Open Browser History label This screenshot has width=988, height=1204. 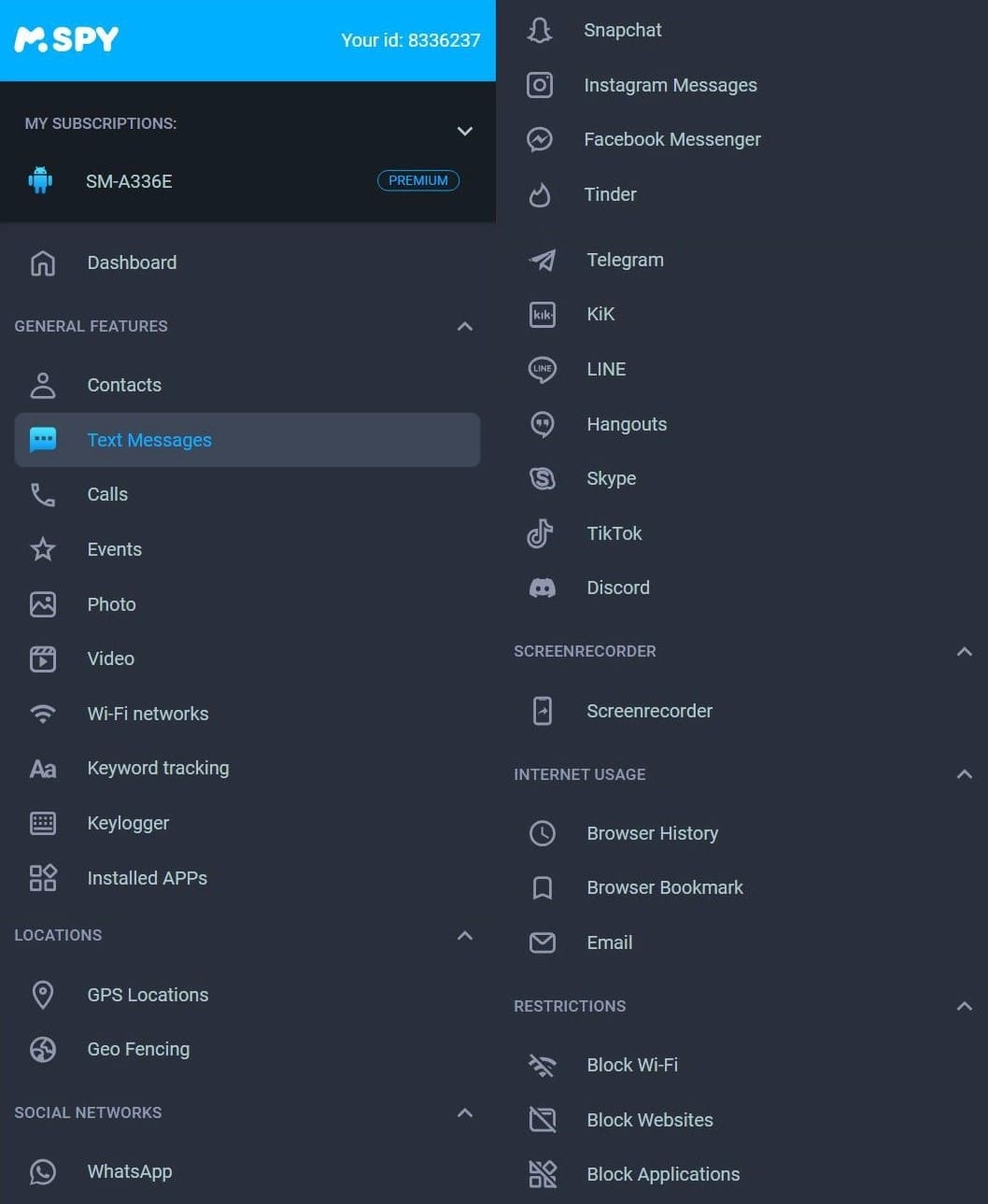(653, 833)
